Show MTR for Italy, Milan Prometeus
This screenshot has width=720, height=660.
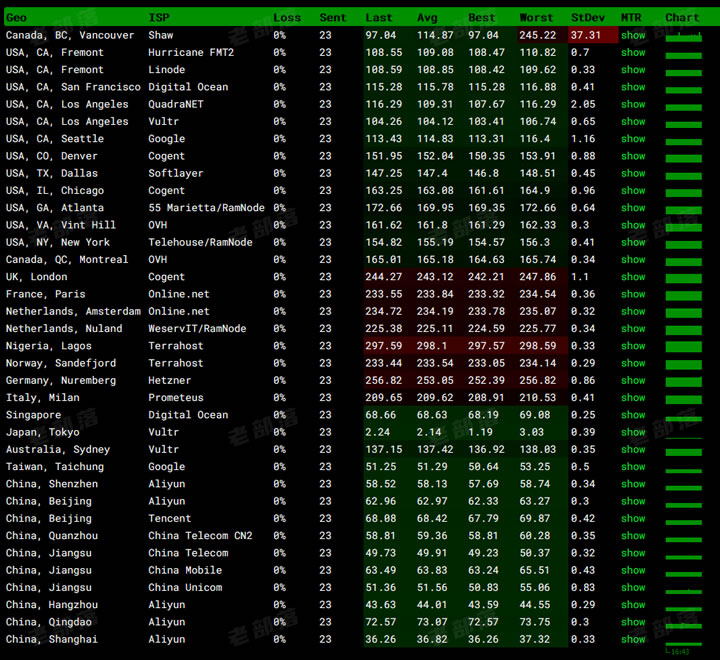(x=633, y=398)
